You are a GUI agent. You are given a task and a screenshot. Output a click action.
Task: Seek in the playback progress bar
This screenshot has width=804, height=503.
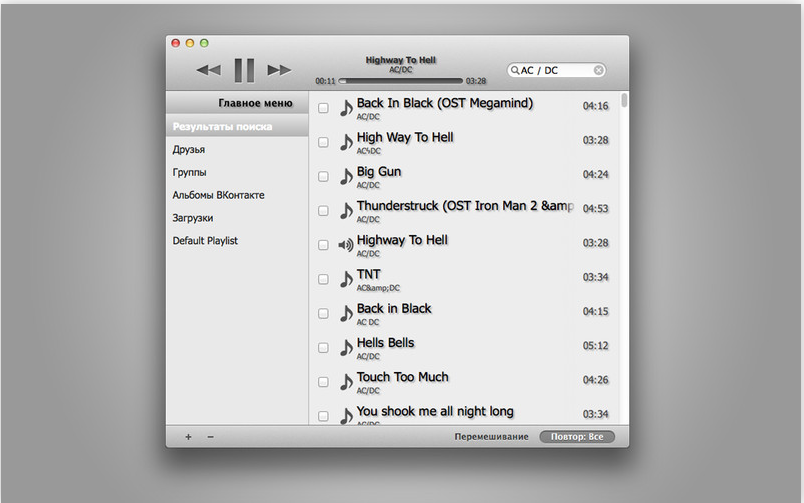(400, 81)
